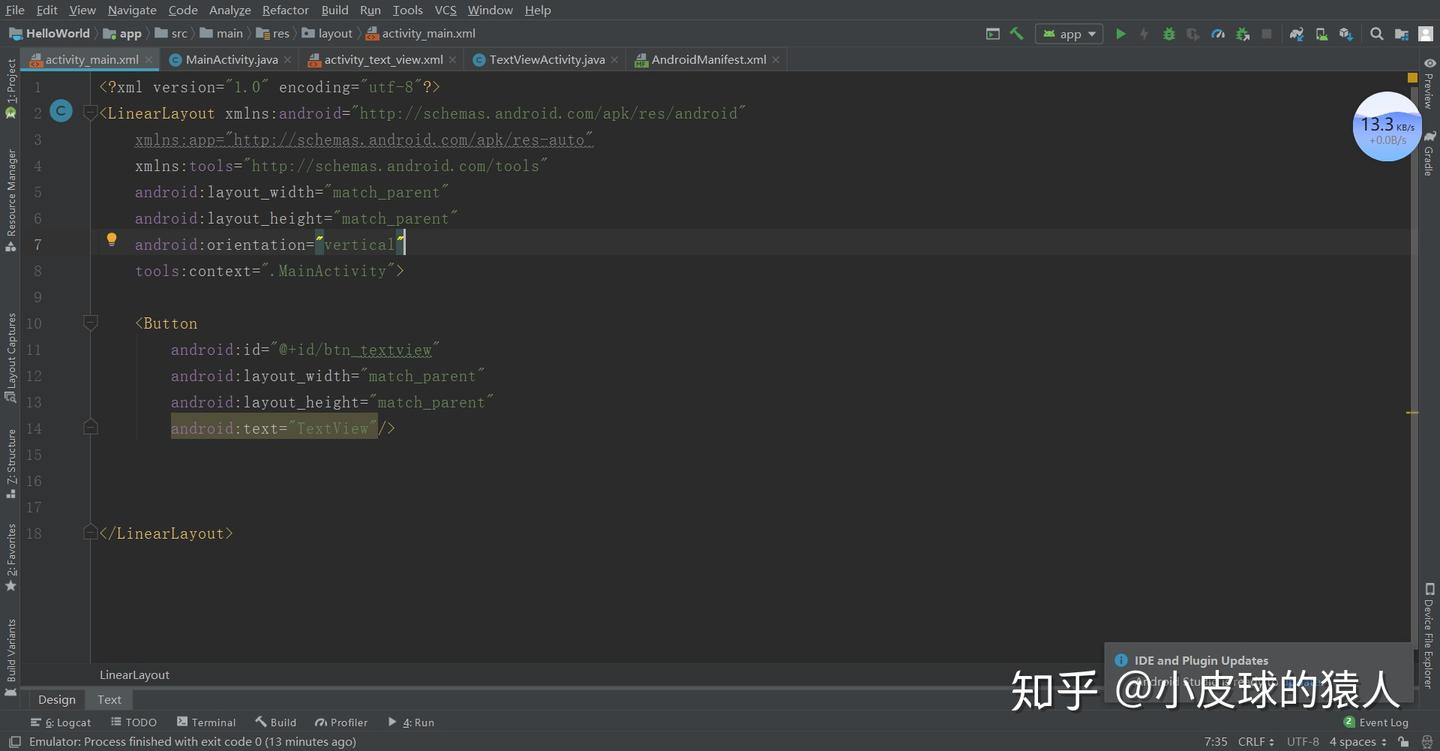Viewport: 1440px width, 751px height.
Task: Open the SDK Manager icon
Action: [1346, 34]
